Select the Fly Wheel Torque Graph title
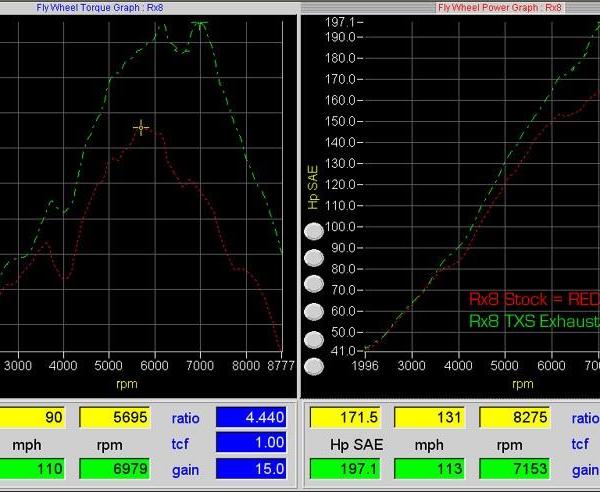Viewport: 600px width, 492px height. point(100,8)
